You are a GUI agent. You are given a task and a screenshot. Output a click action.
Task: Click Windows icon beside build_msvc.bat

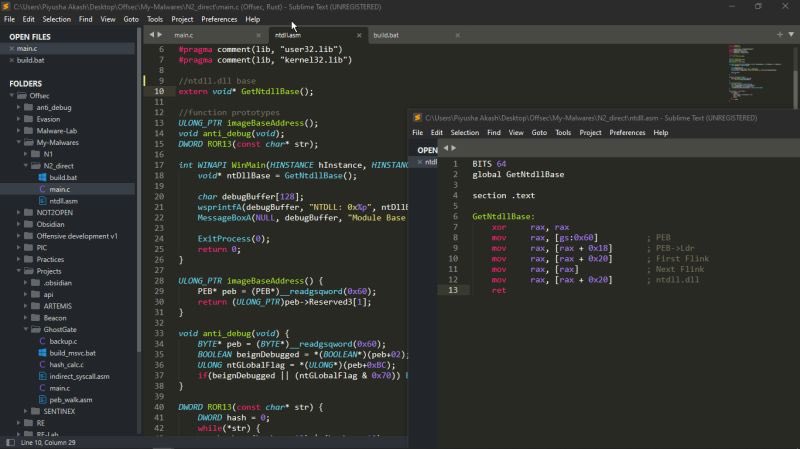point(42,353)
